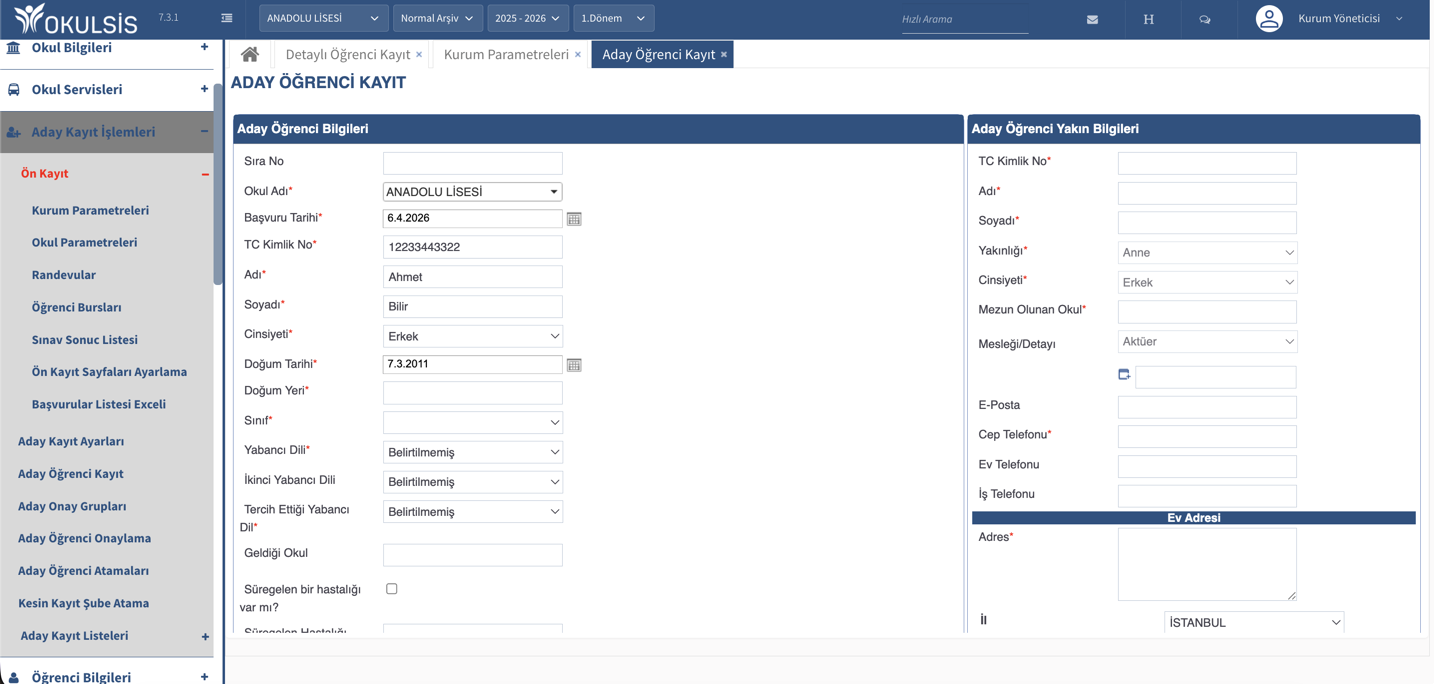Open the mail envelope icon in header
The image size is (1435, 684).
(1092, 19)
